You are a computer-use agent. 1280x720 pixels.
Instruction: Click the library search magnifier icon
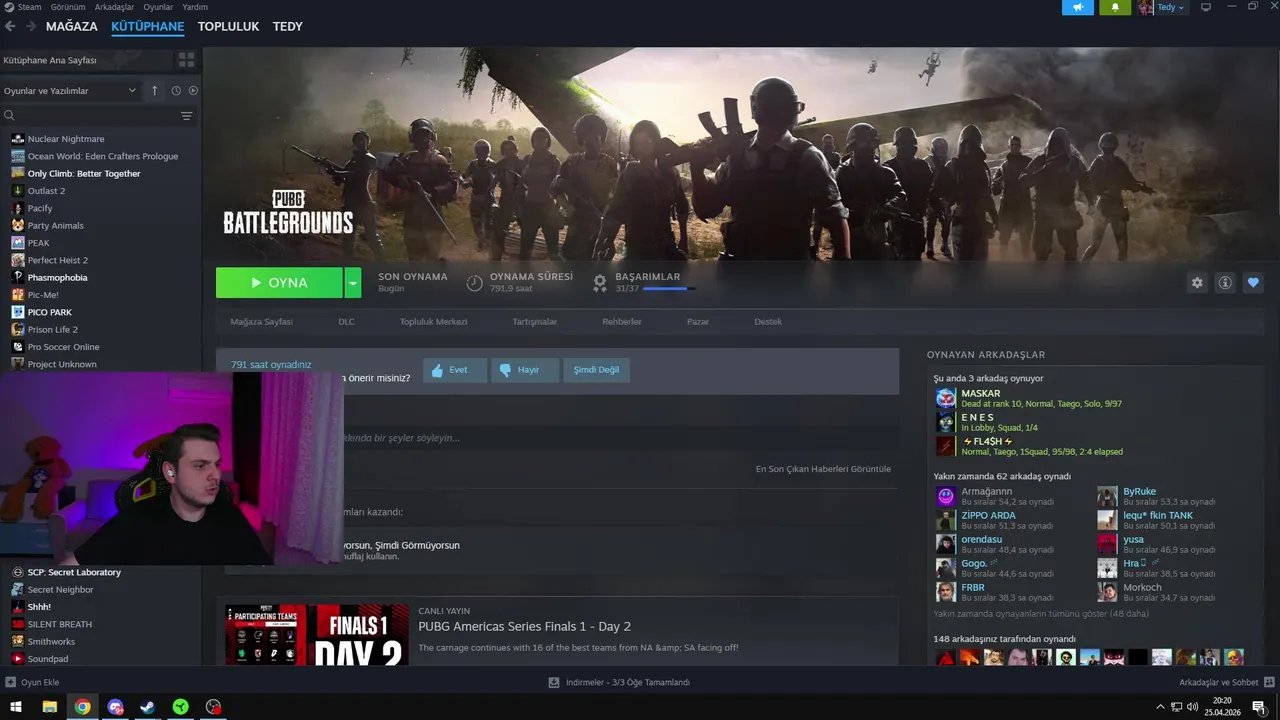pyautogui.click(x=9, y=116)
